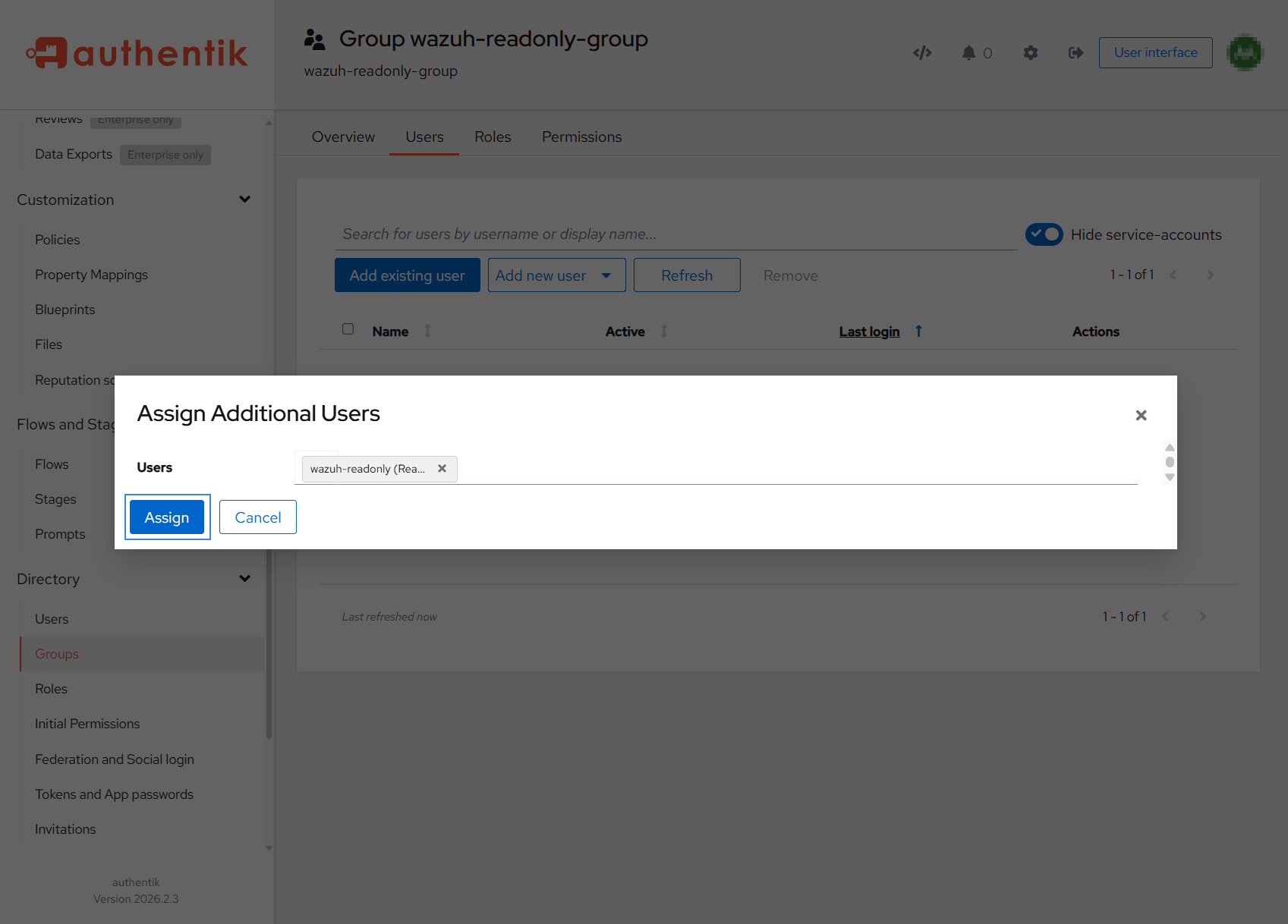The width and height of the screenshot is (1288, 924).
Task: Click inside the Users selection field
Action: (x=716, y=468)
